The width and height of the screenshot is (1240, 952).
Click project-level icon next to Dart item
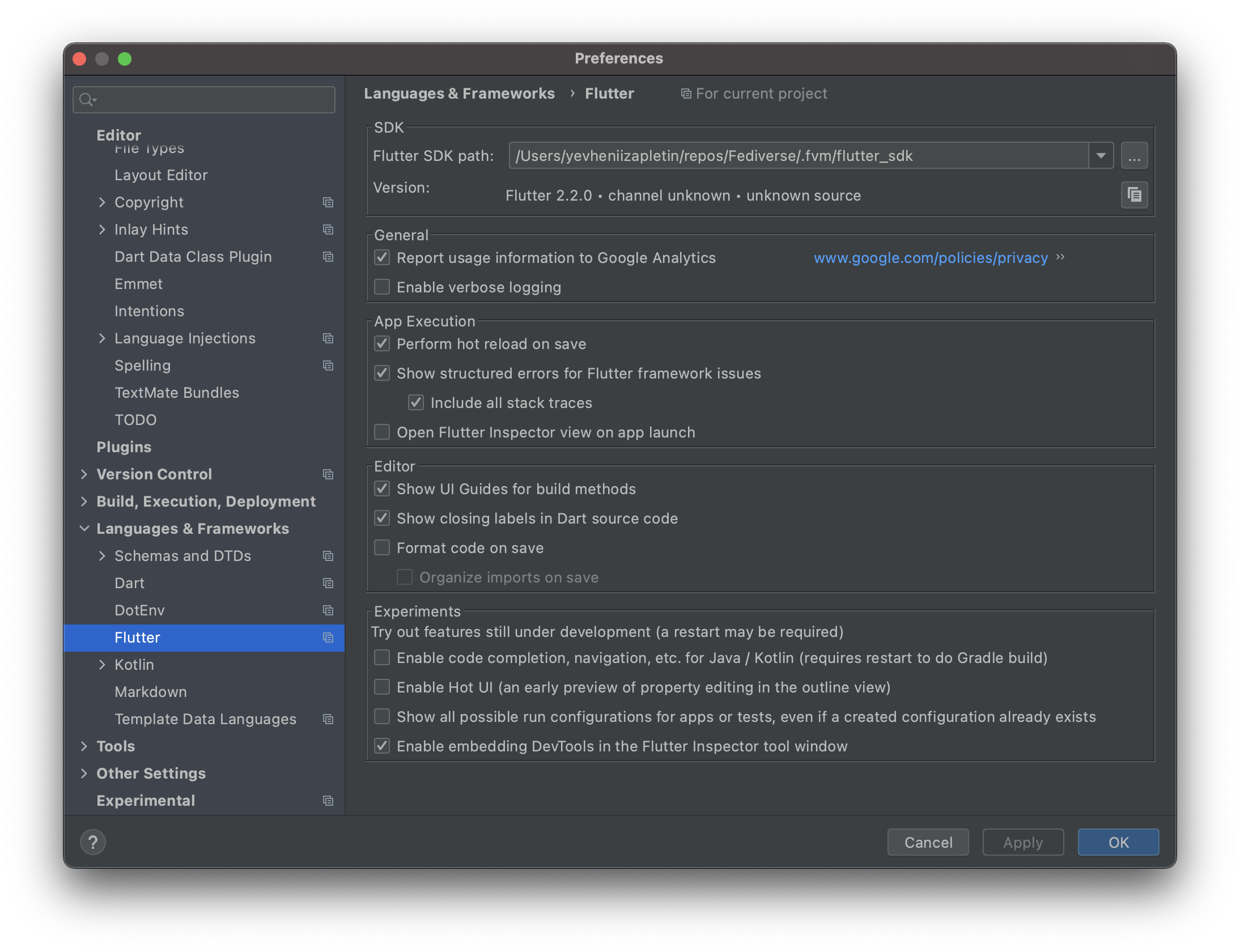328,583
